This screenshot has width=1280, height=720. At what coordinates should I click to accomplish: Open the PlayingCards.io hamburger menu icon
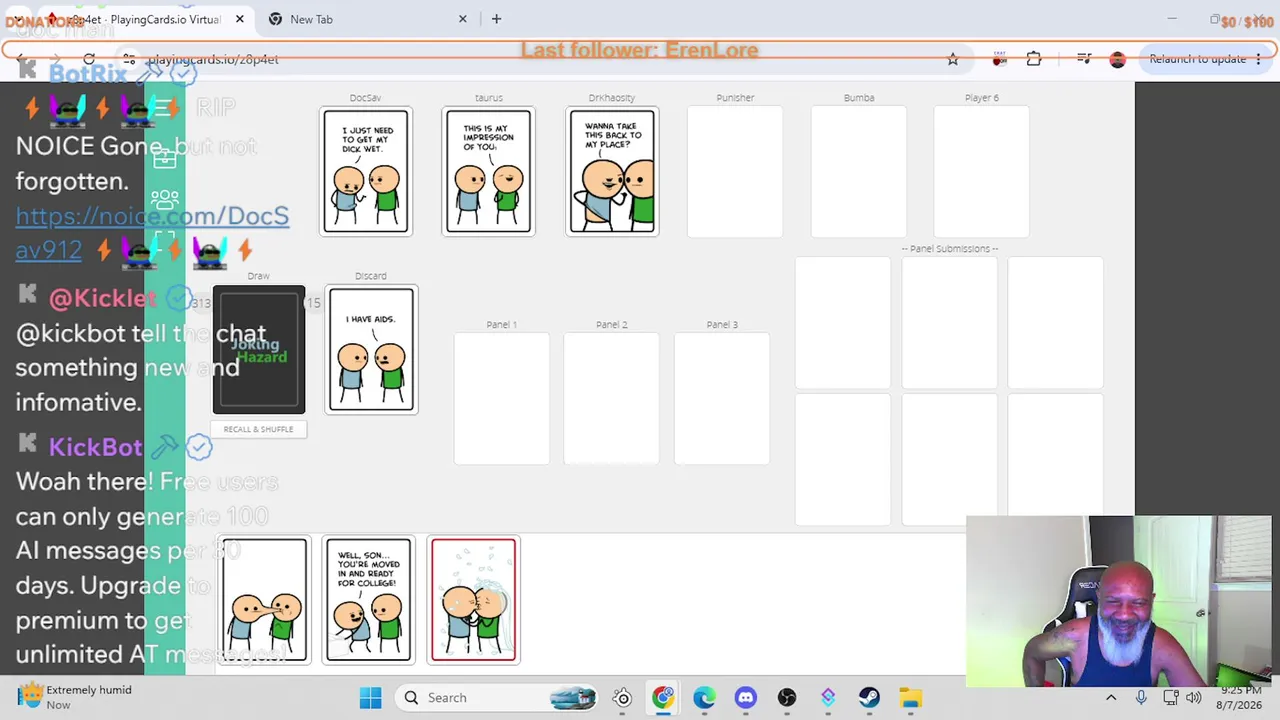click(x=165, y=107)
